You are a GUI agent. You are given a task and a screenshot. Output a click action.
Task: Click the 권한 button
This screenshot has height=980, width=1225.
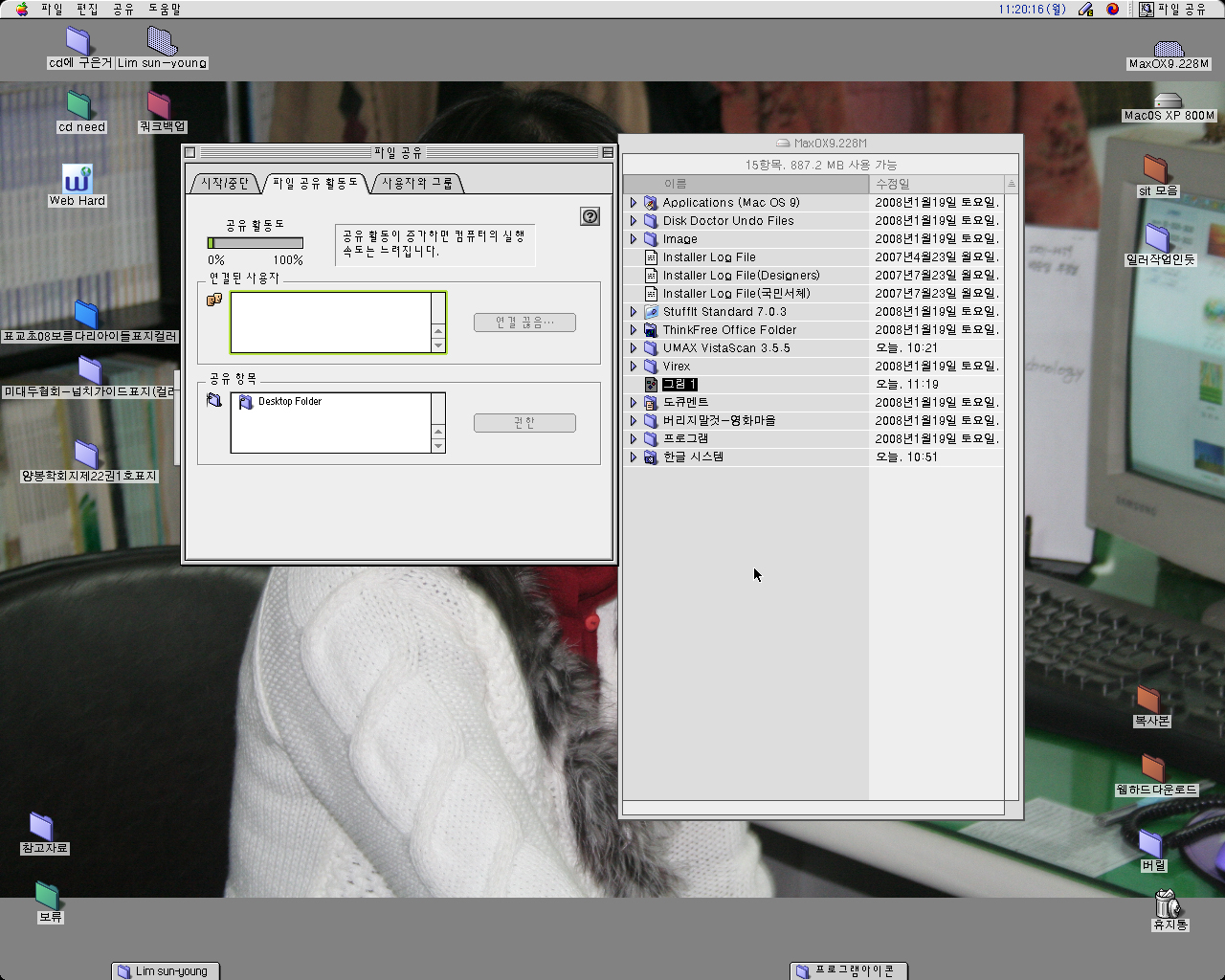click(x=524, y=423)
